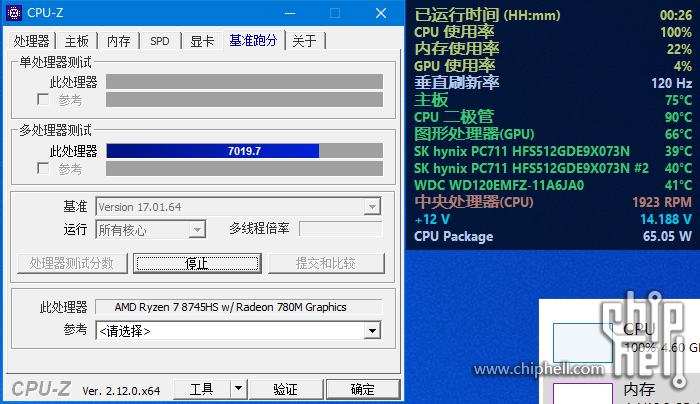Image resolution: width=700 pixels, height=404 pixels.
Task: Click the 内存使用率 22% reading
Action: [553, 49]
